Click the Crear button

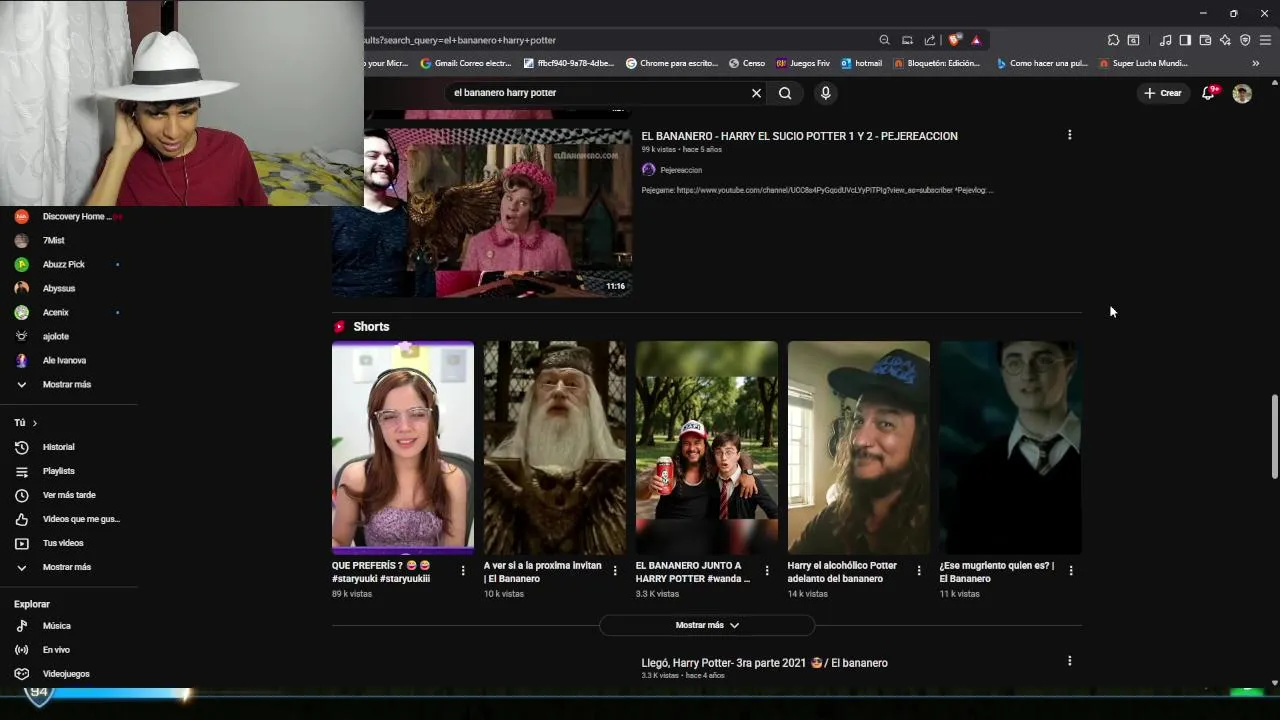[1163, 93]
